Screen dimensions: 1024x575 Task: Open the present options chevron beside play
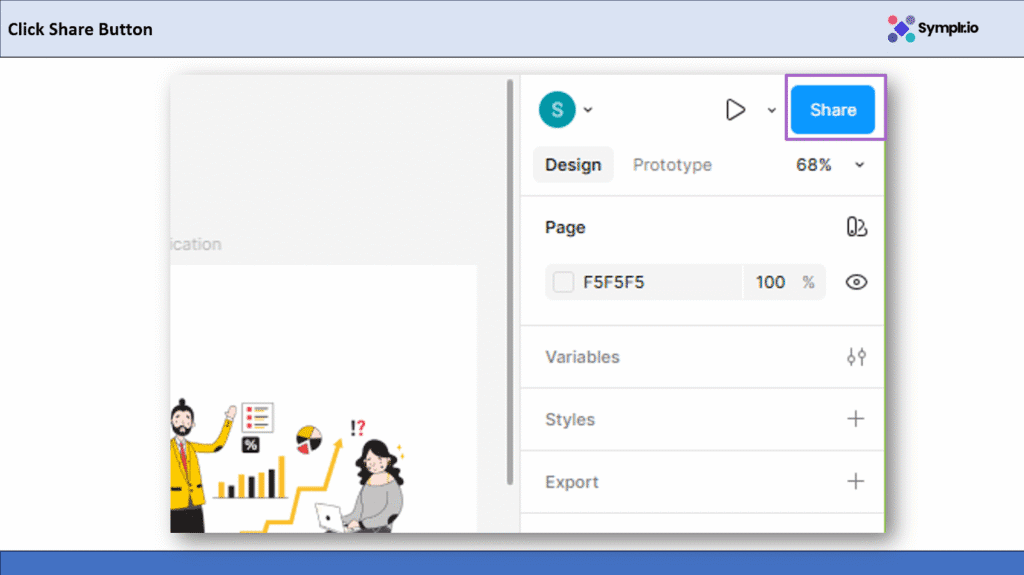771,110
